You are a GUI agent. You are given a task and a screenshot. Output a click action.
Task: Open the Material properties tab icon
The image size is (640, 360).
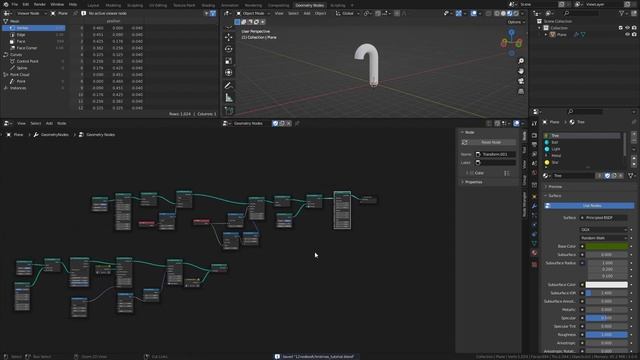point(534,253)
